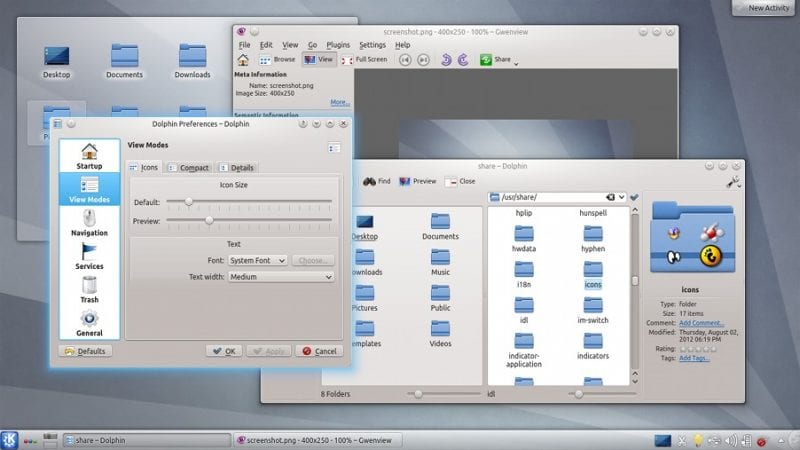Open Dolphin wrench configure menu
This screenshot has height=450, width=800.
pyautogui.click(x=734, y=182)
